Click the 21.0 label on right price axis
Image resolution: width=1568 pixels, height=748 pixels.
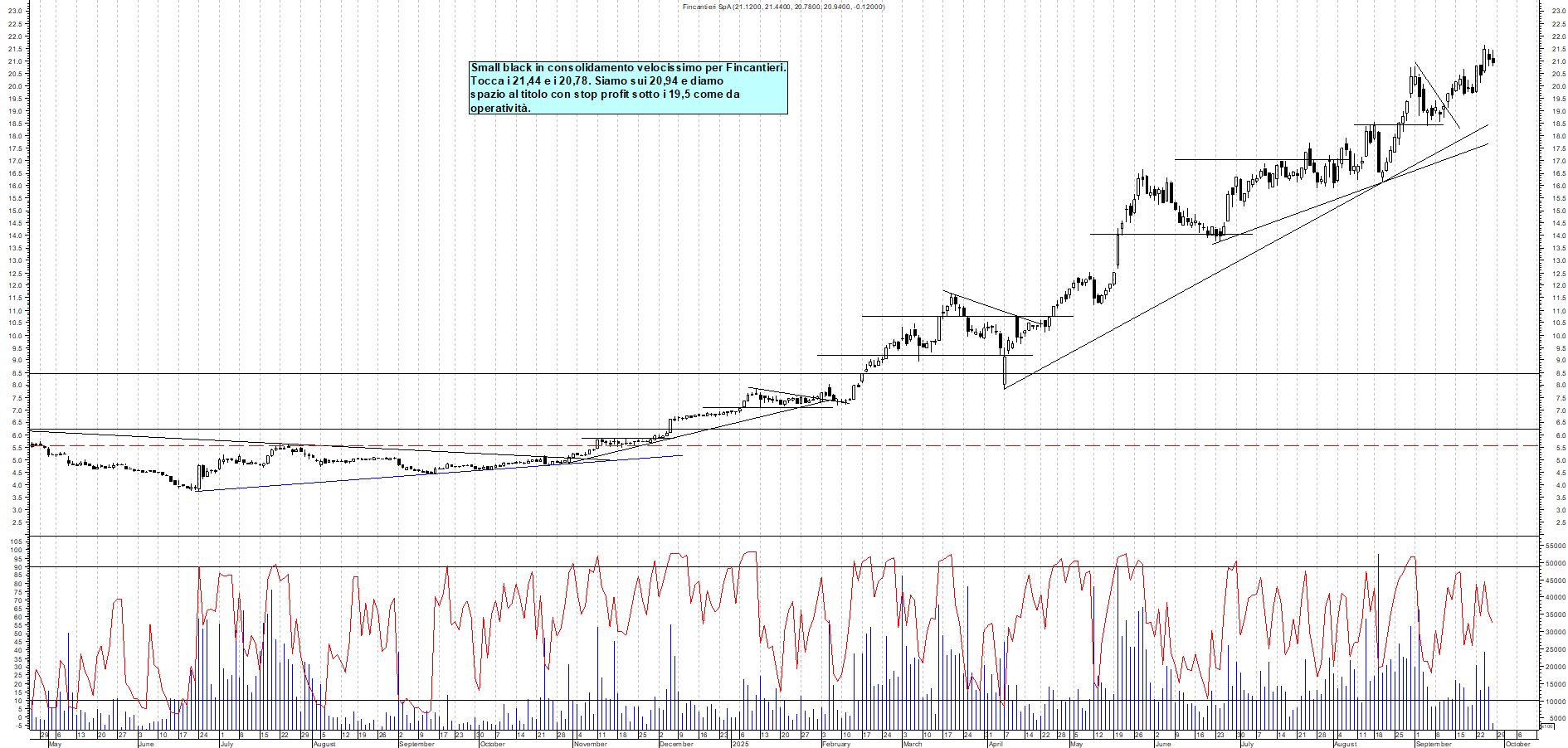point(1558,61)
